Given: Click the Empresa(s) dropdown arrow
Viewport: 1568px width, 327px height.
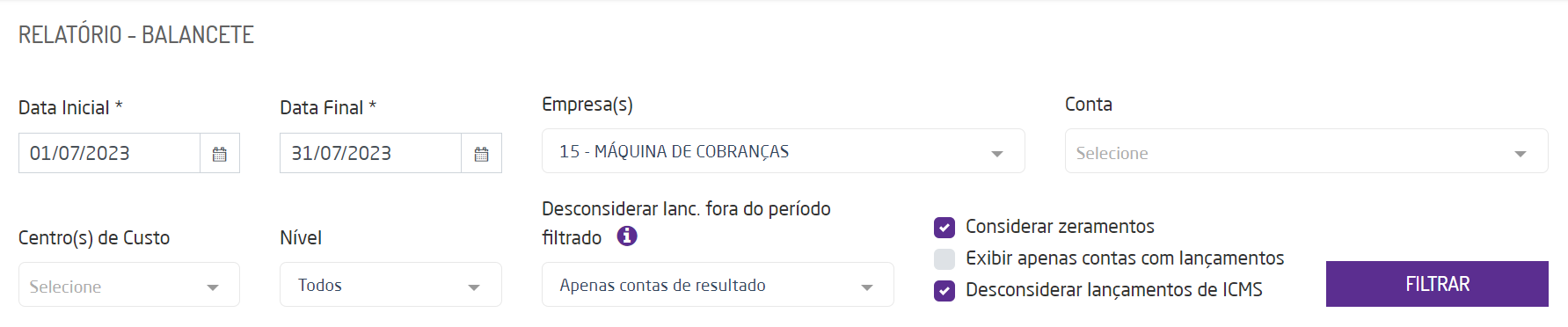Looking at the screenshot, I should [997, 153].
